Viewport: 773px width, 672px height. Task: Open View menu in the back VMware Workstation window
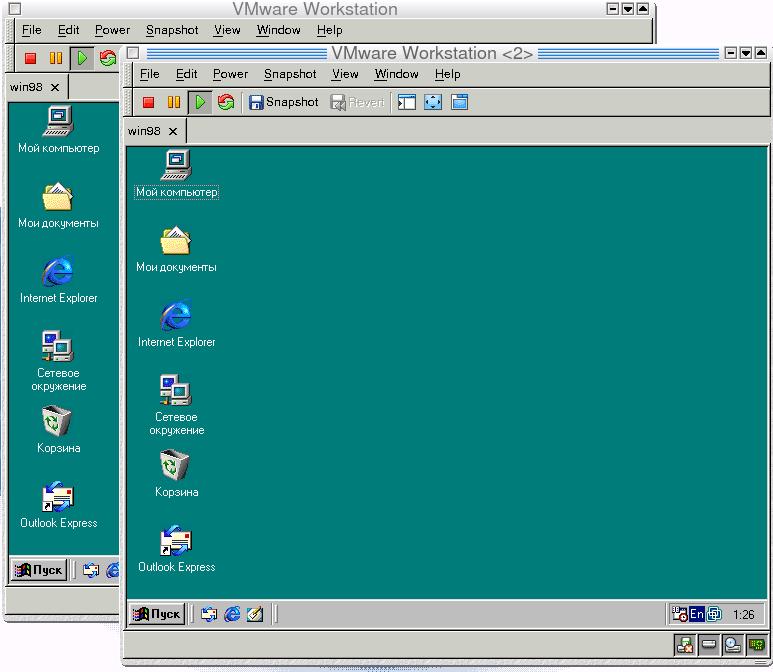point(227,30)
